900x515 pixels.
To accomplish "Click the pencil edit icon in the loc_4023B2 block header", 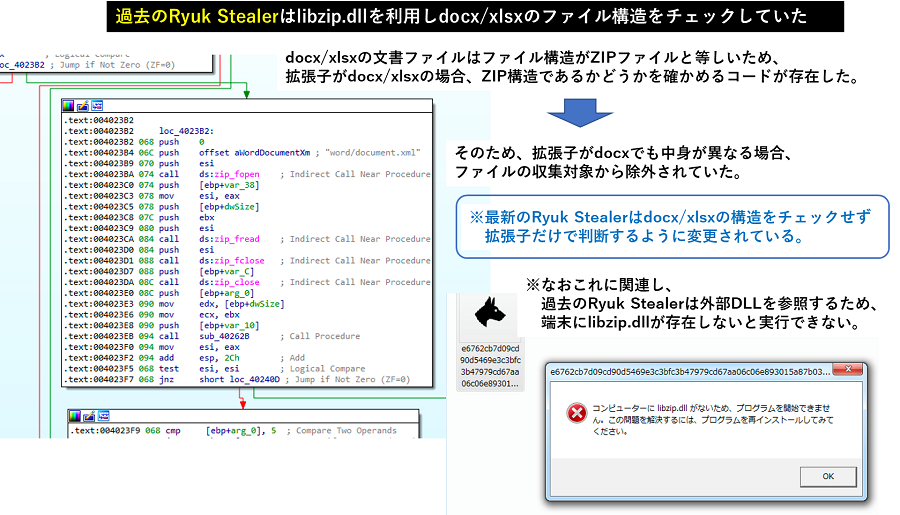I will point(82,105).
